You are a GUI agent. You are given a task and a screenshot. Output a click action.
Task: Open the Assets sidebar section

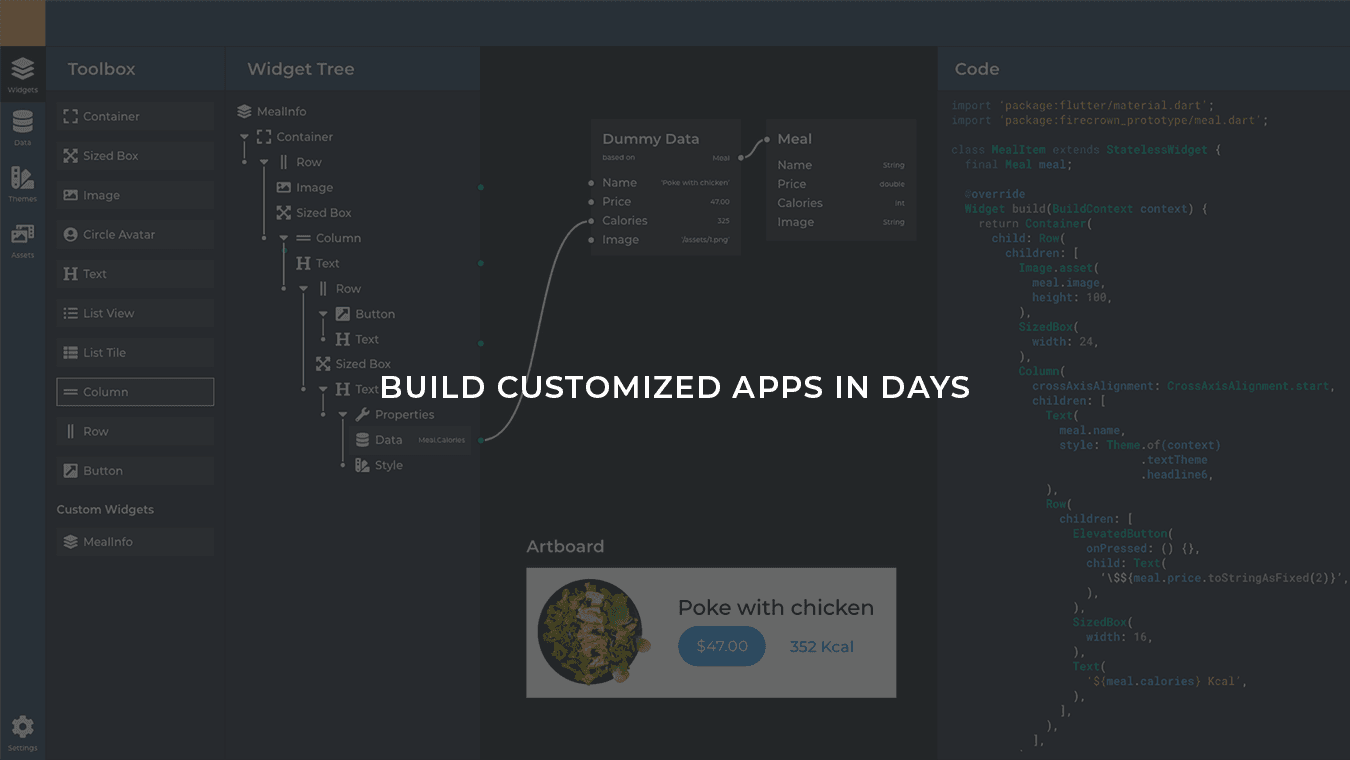pos(22,241)
